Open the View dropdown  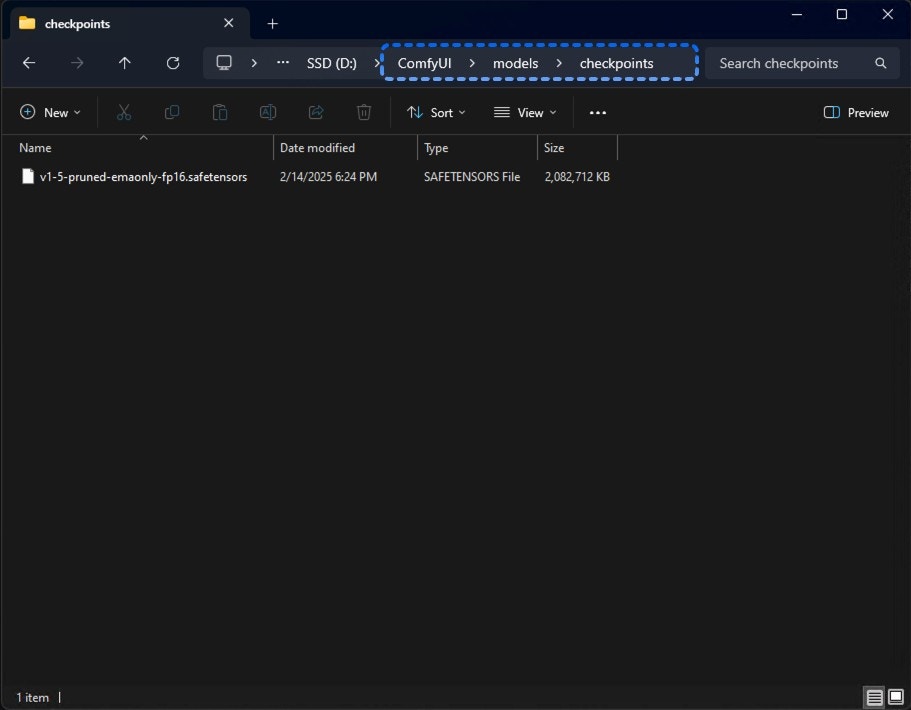524,112
